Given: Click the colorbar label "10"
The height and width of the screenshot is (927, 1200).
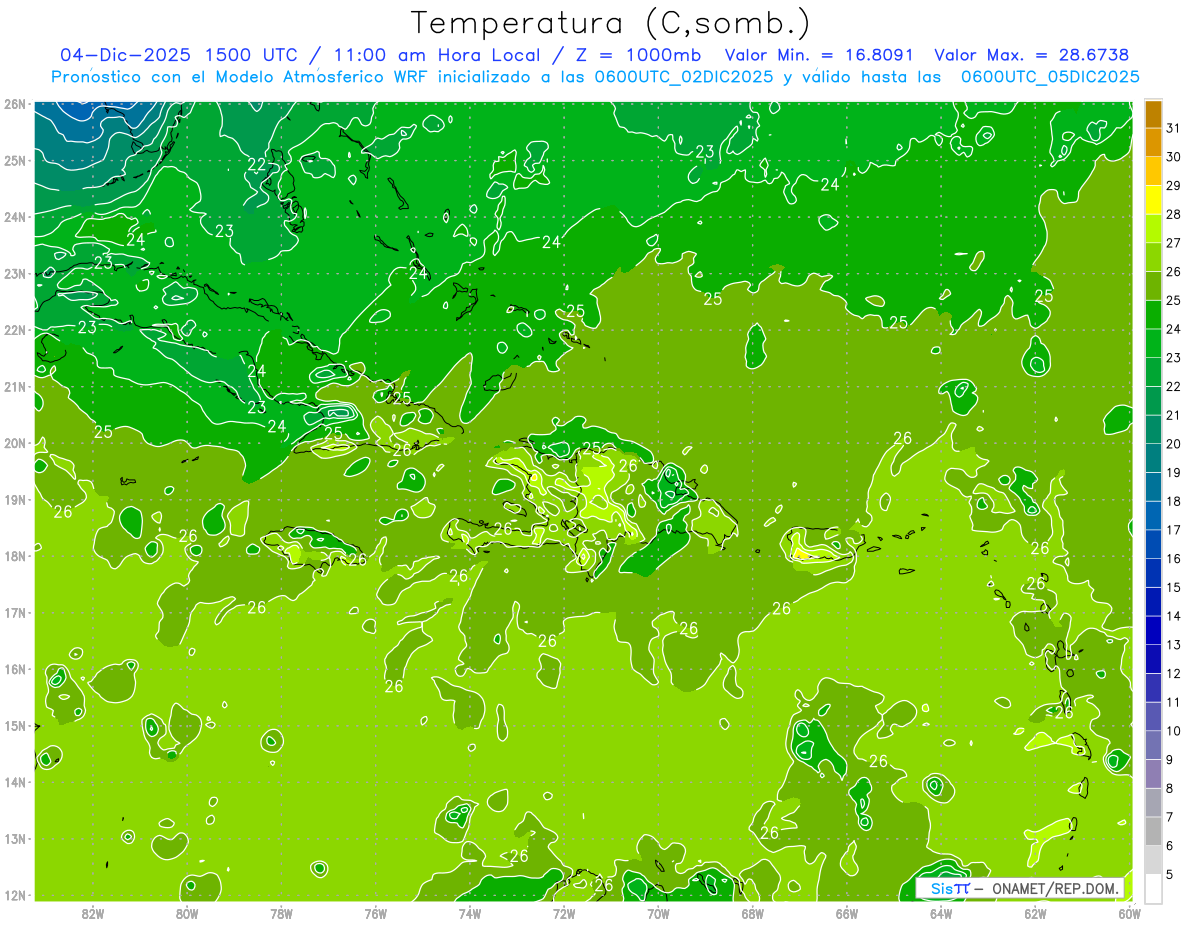Looking at the screenshot, I should [x=1173, y=731].
